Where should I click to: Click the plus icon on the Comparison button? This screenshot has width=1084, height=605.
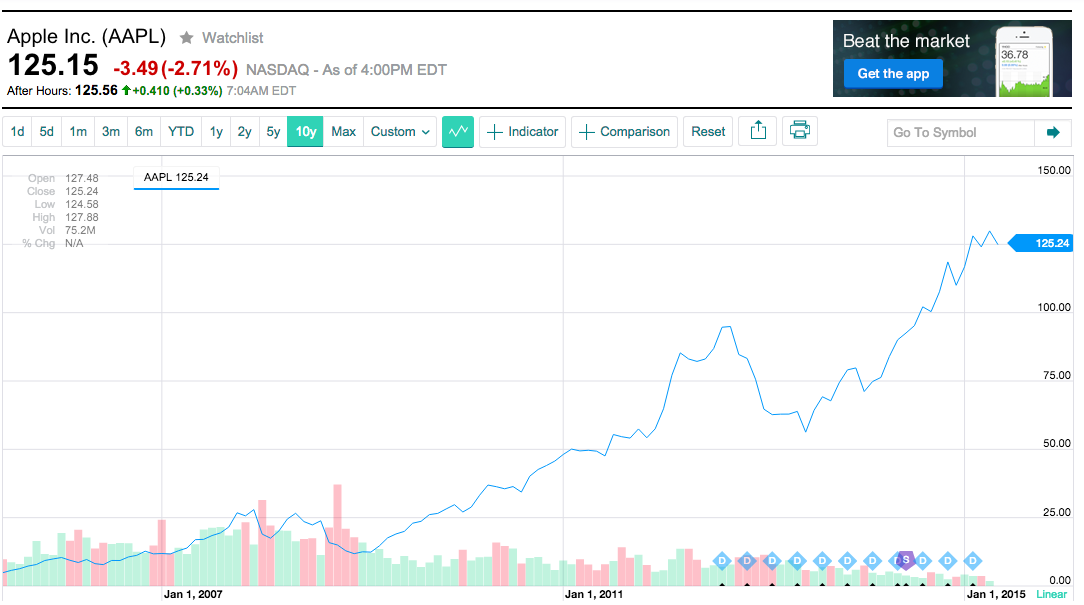point(586,132)
